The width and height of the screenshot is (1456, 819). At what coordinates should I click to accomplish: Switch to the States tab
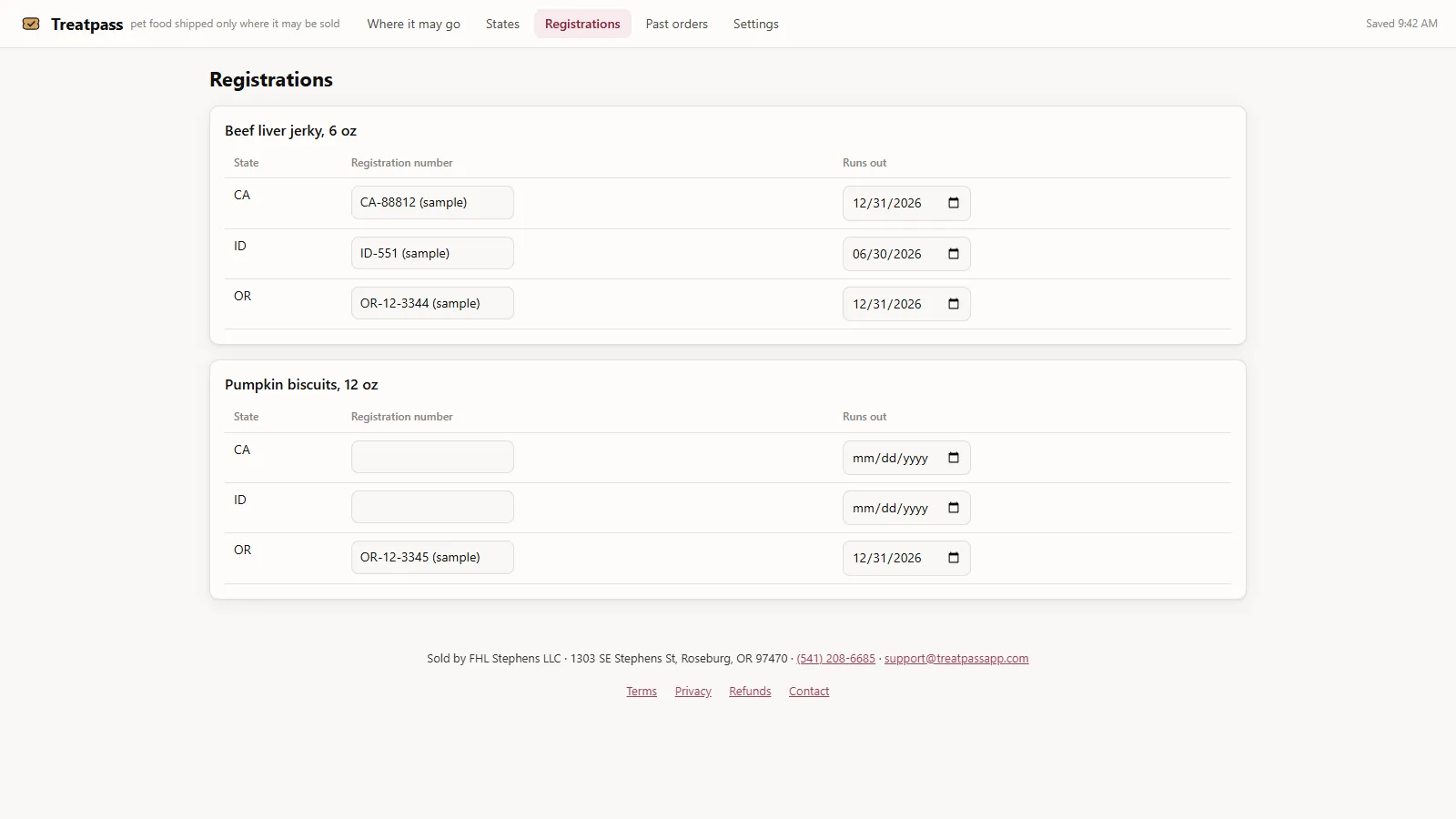pyautogui.click(x=502, y=24)
